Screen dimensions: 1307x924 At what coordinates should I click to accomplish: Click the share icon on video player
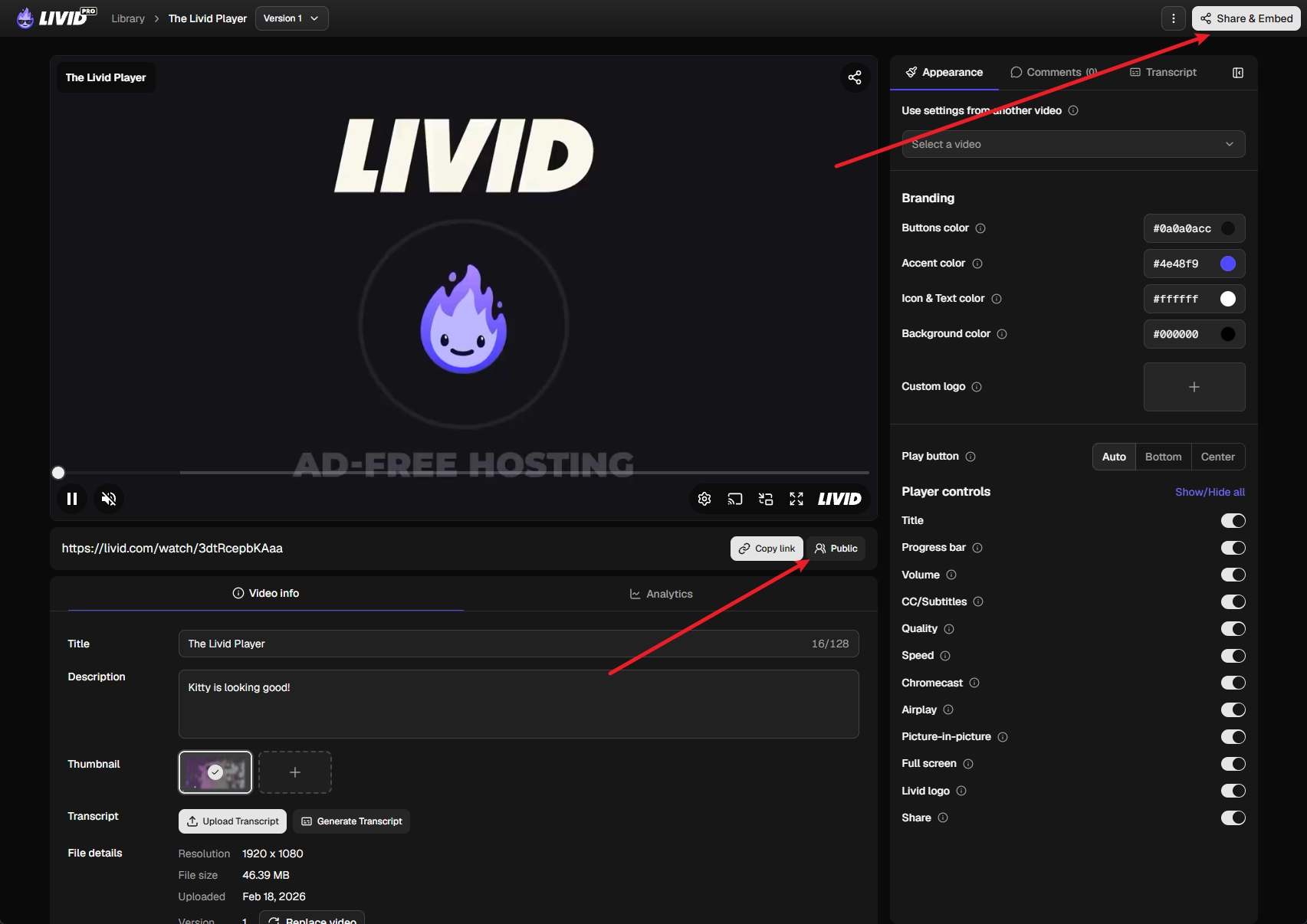855,77
